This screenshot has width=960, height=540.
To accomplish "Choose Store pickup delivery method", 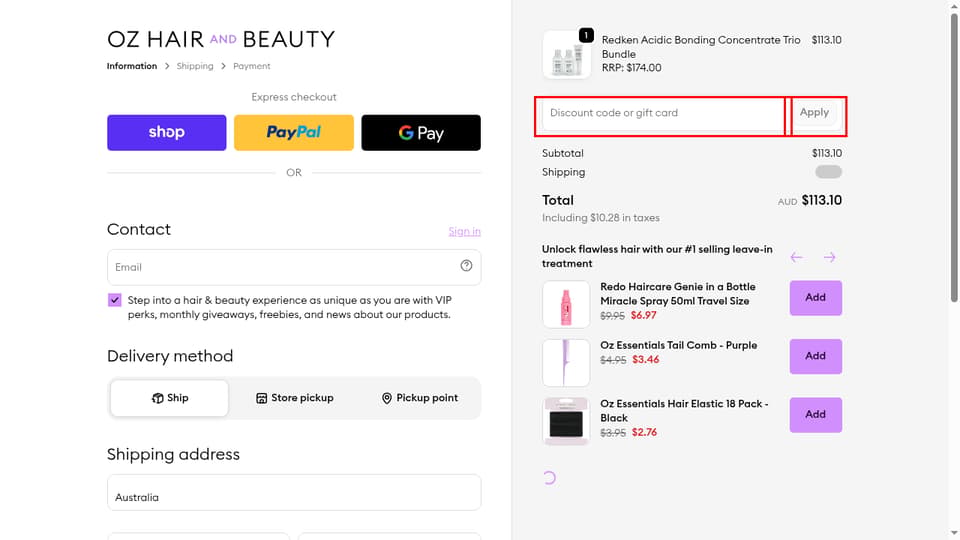I will [294, 398].
